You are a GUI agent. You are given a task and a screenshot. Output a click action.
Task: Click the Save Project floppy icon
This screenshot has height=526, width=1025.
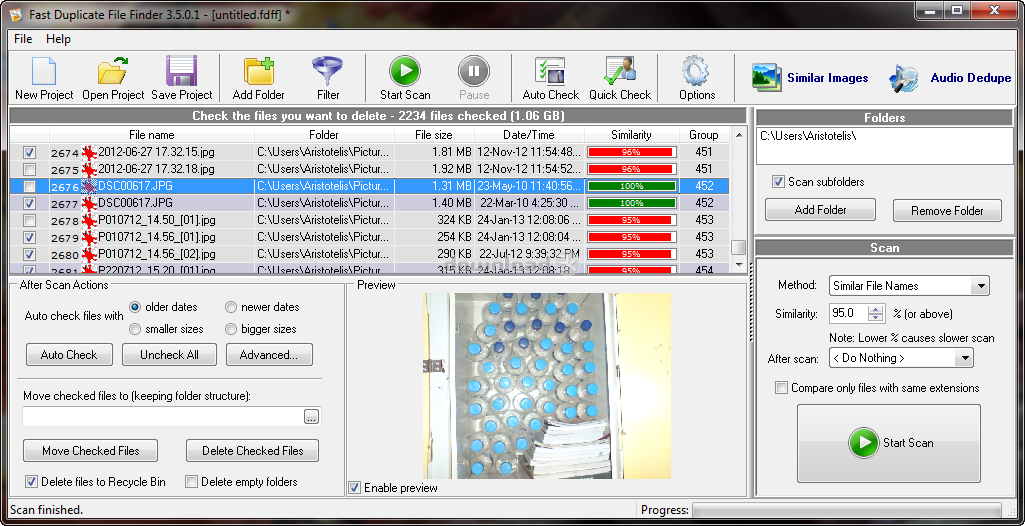[x=181, y=73]
